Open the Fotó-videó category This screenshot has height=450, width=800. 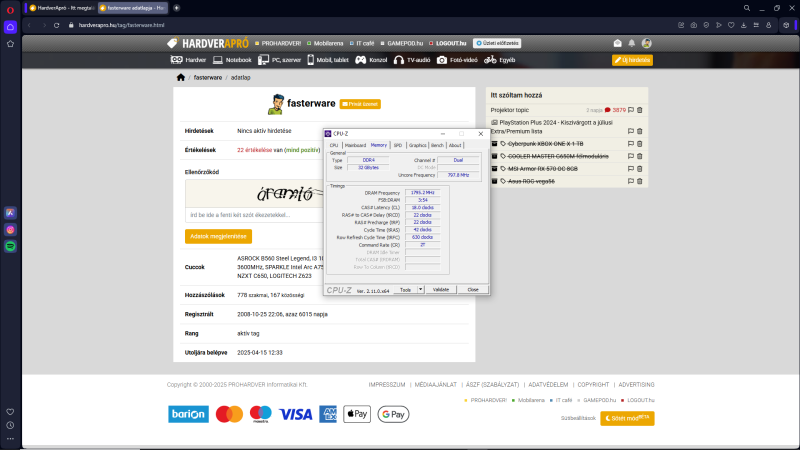tap(457, 60)
